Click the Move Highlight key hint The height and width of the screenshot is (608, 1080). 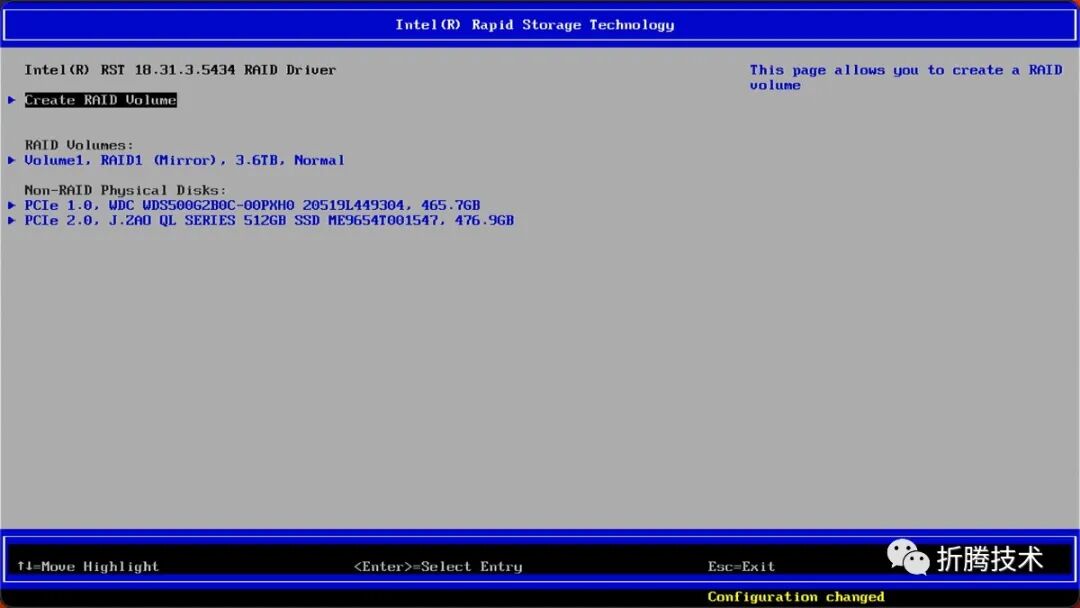[x=88, y=566]
